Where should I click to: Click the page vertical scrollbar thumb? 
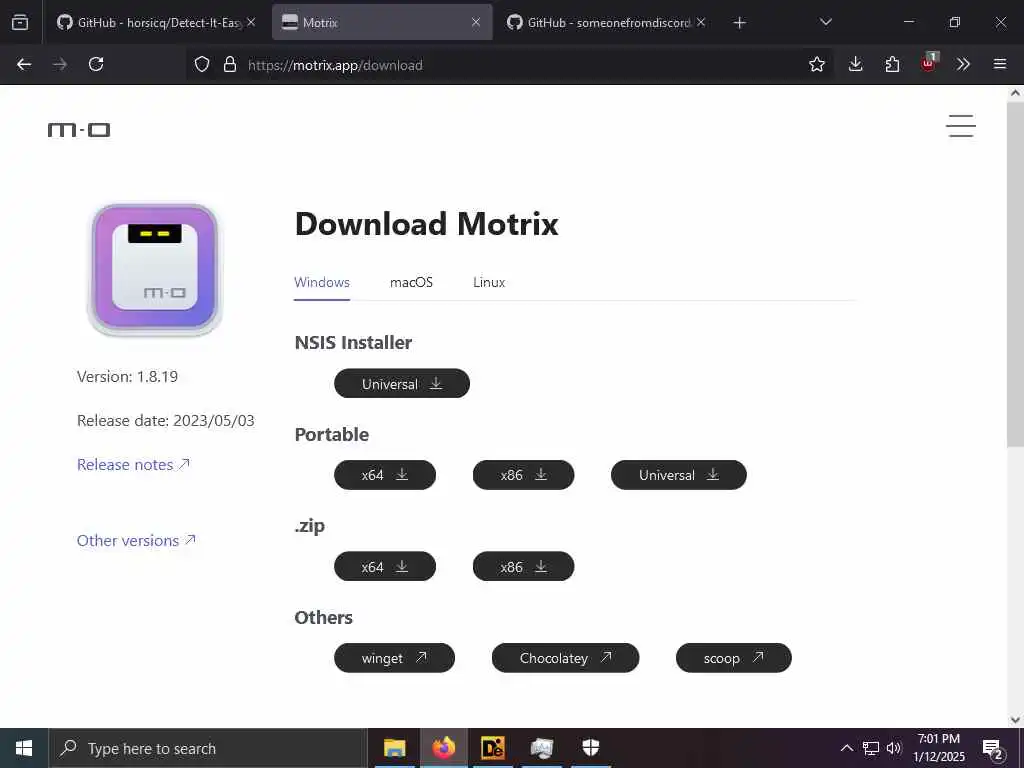1015,274
